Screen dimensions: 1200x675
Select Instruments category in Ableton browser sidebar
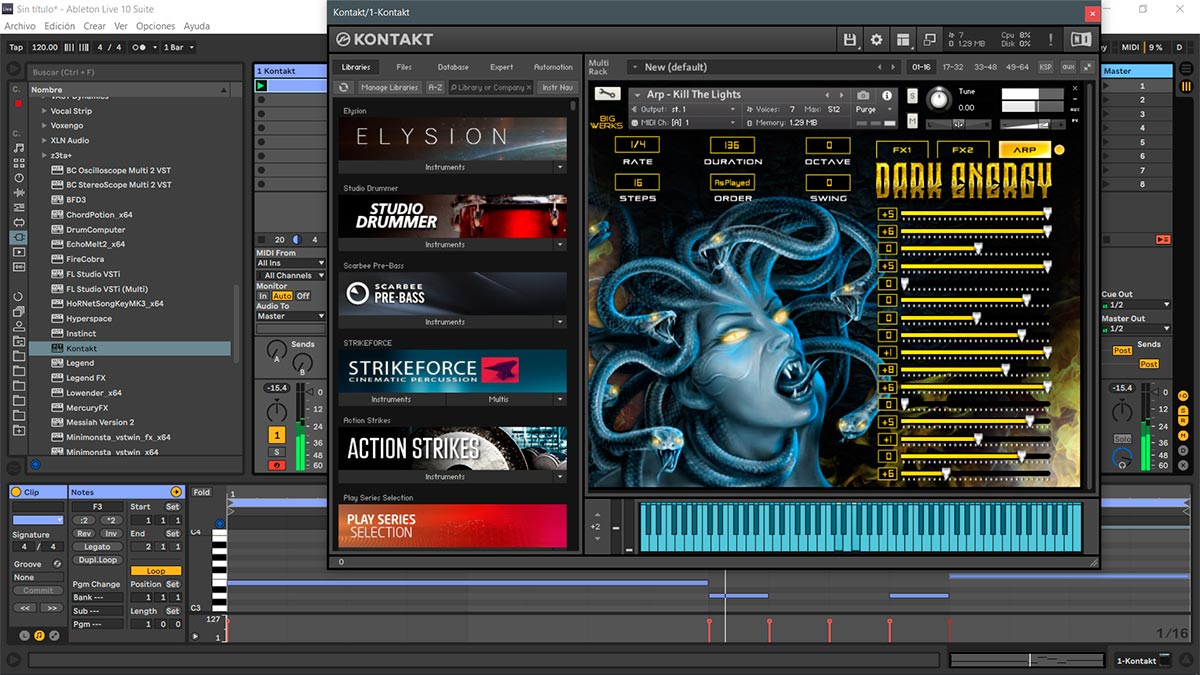pyautogui.click(x=20, y=178)
